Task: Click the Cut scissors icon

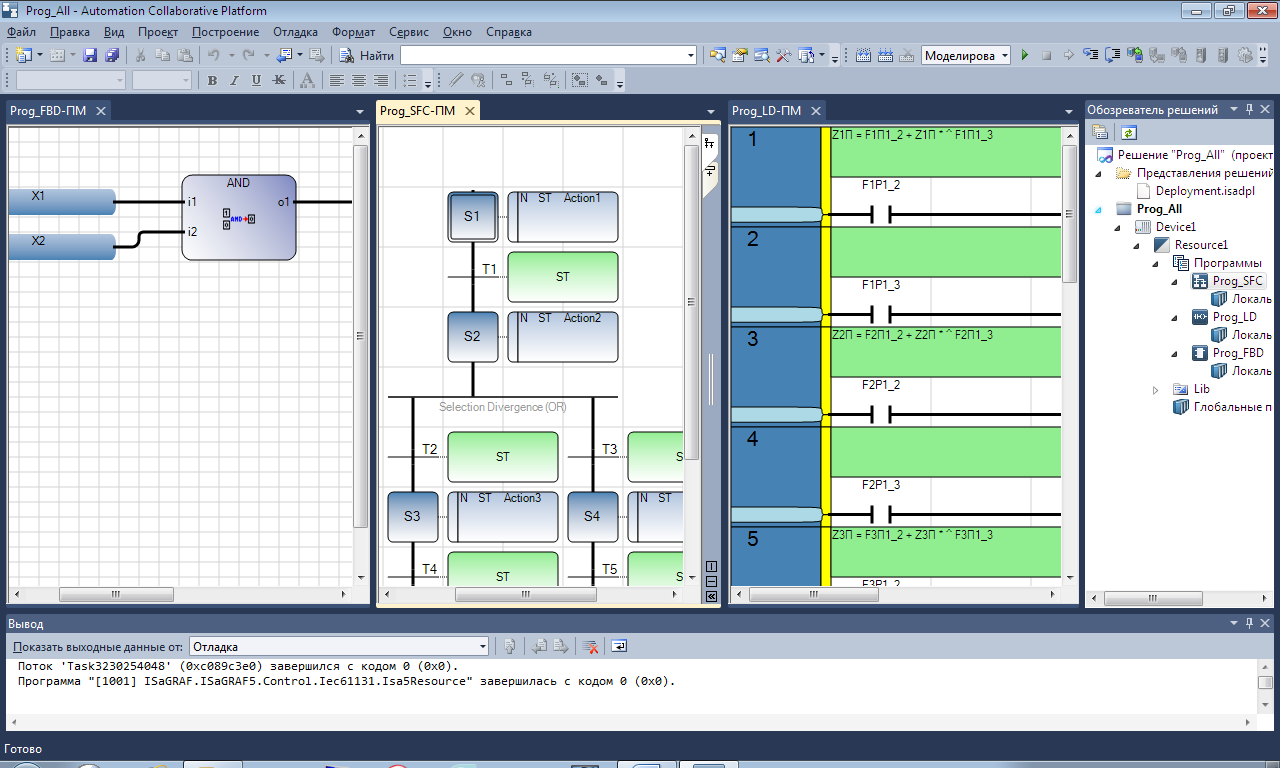Action: (141, 55)
